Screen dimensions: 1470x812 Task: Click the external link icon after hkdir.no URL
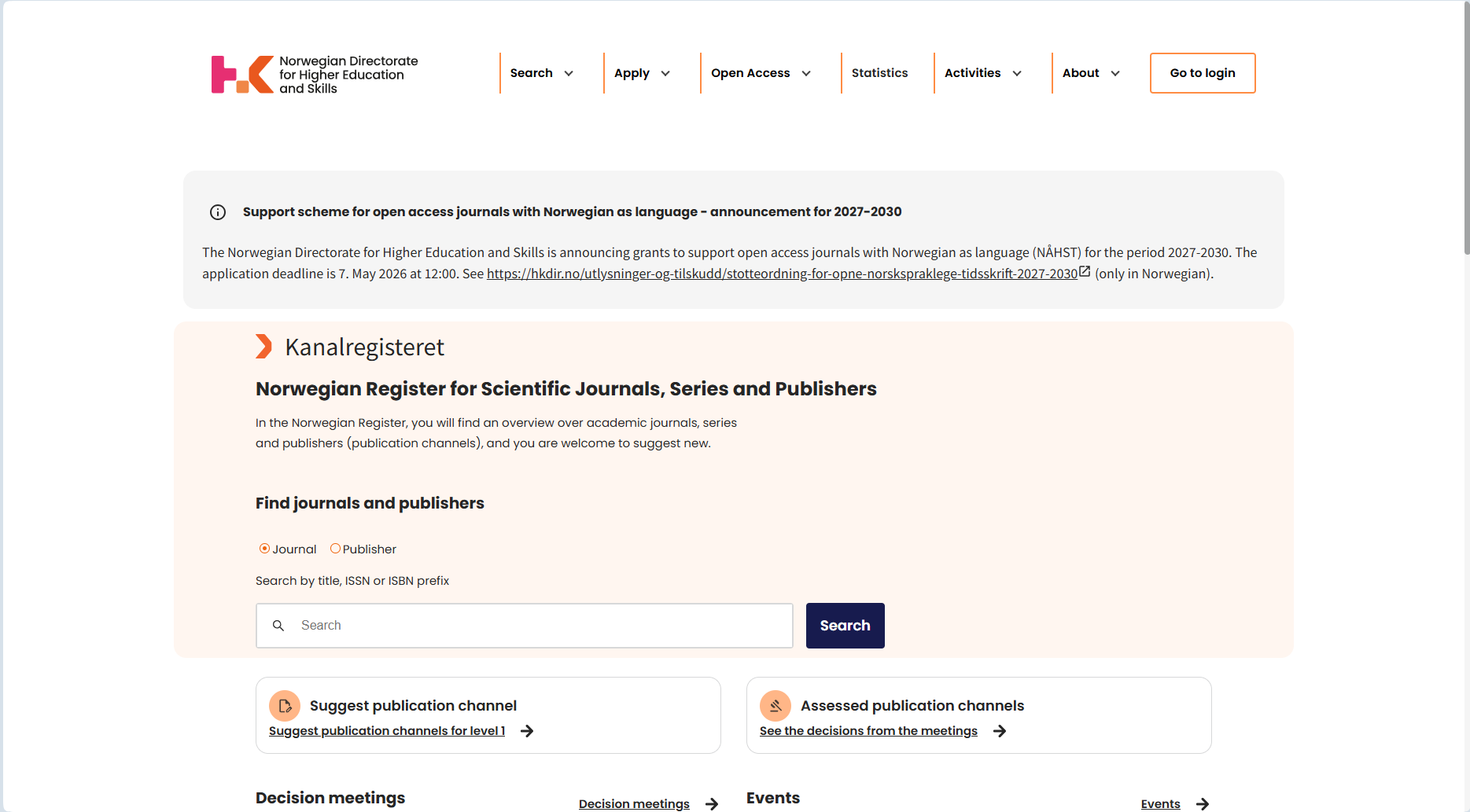pos(1085,272)
